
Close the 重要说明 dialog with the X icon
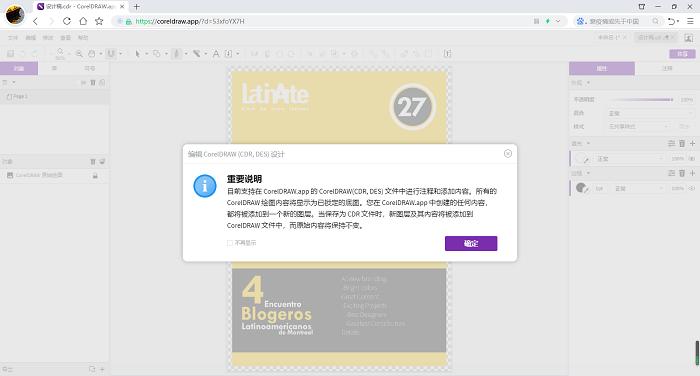click(508, 154)
